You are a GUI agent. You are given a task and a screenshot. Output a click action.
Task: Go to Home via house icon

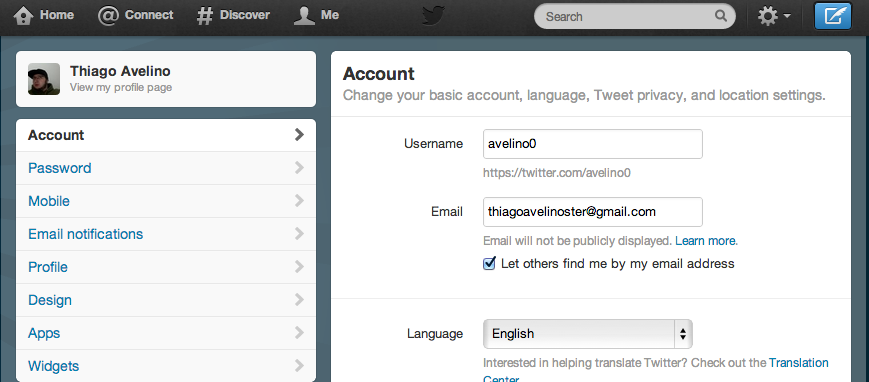[23, 16]
